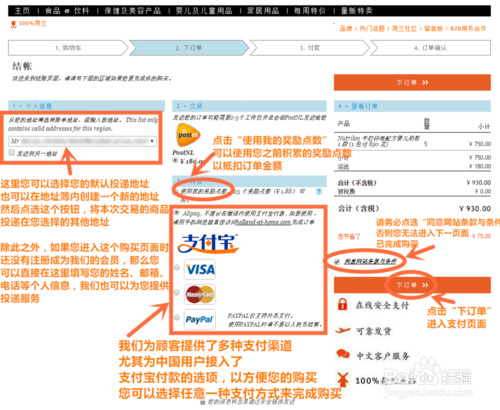The height and width of the screenshot is (410, 500).
Task: Open the 保健及美容产品 menu
Action: coord(133,11)
